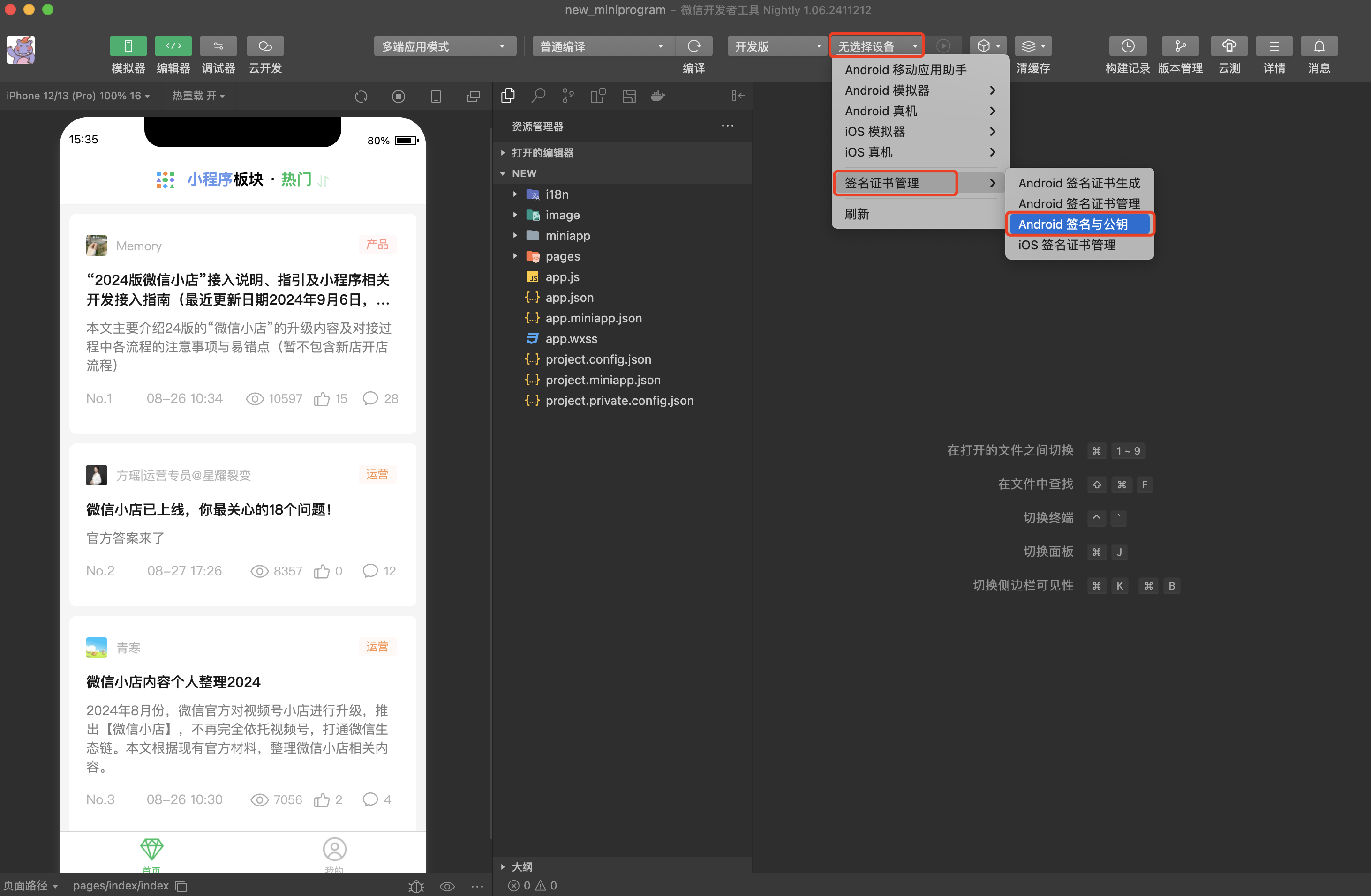Open 资源管理器 more options (…)
The width and height of the screenshot is (1371, 896).
coord(728,126)
